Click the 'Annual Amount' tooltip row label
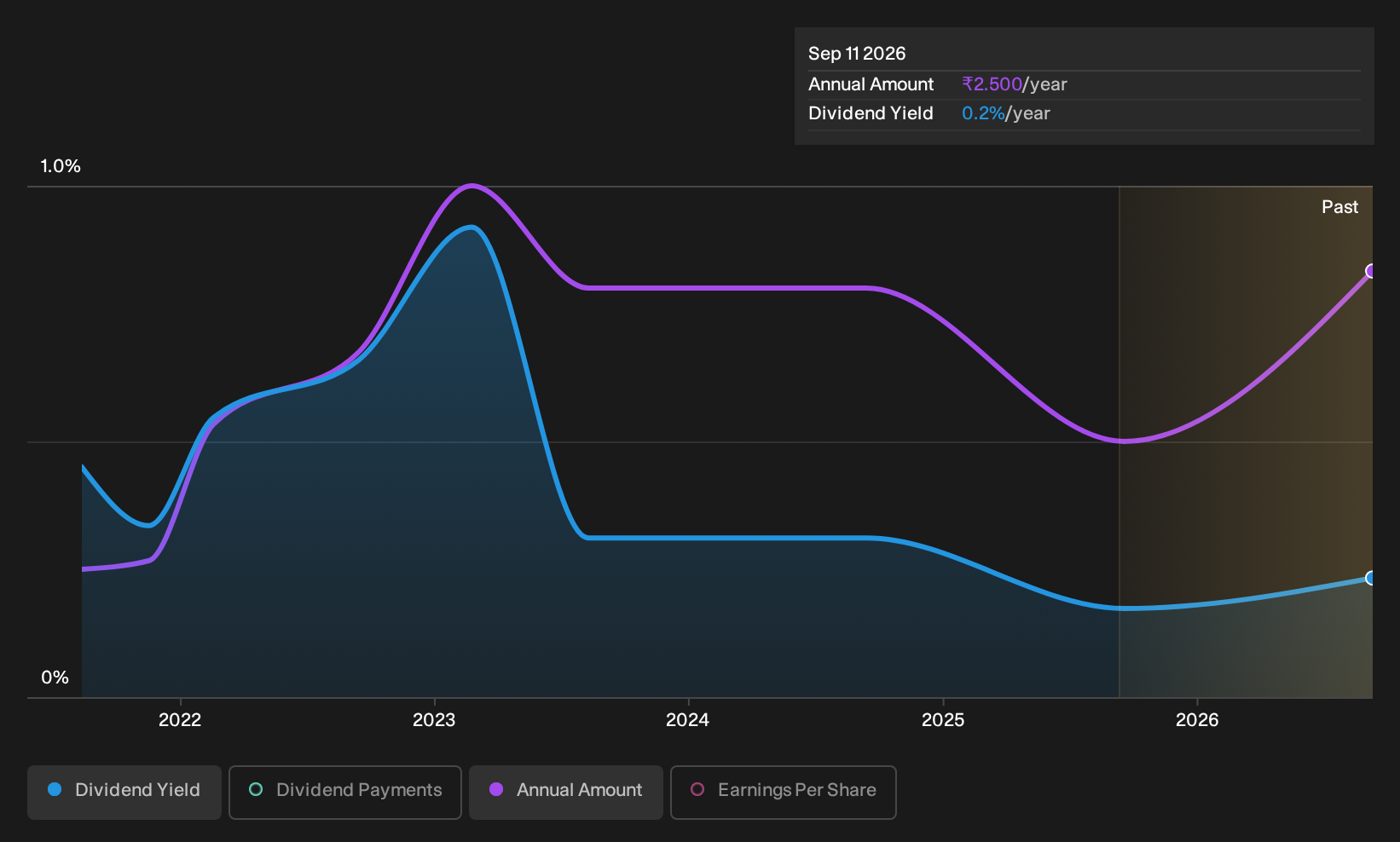This screenshot has height=842, width=1400. 871,84
